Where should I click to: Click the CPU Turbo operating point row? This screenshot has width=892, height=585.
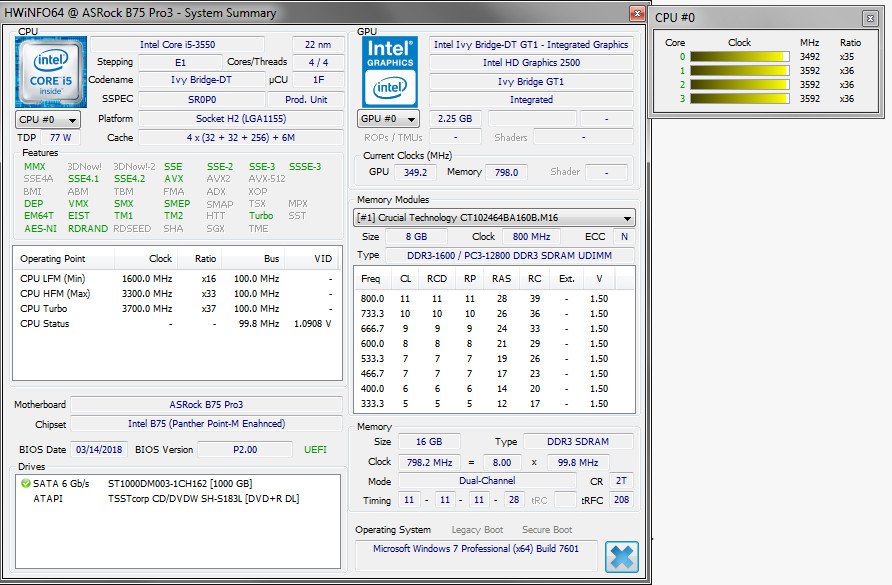(x=177, y=308)
